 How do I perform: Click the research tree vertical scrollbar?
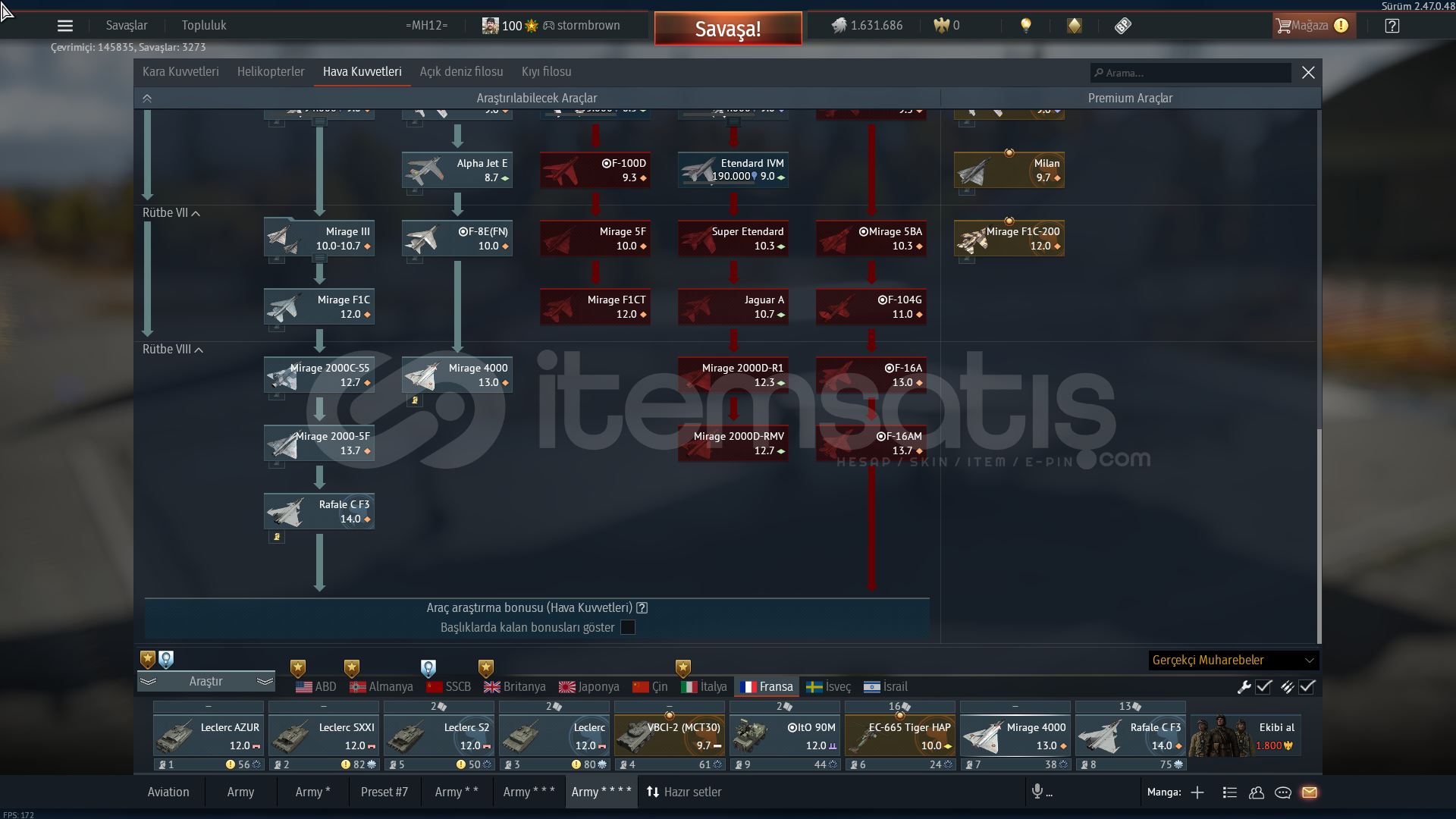pos(1319,536)
